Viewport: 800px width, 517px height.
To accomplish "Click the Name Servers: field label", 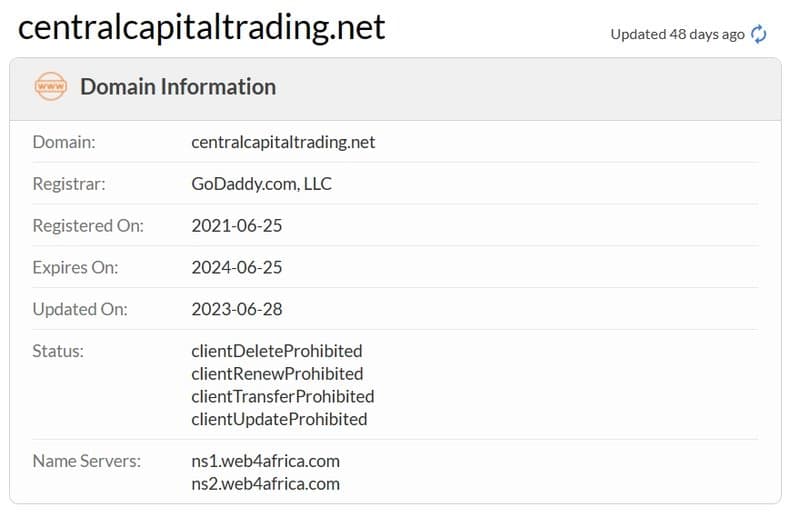I will click(x=87, y=461).
